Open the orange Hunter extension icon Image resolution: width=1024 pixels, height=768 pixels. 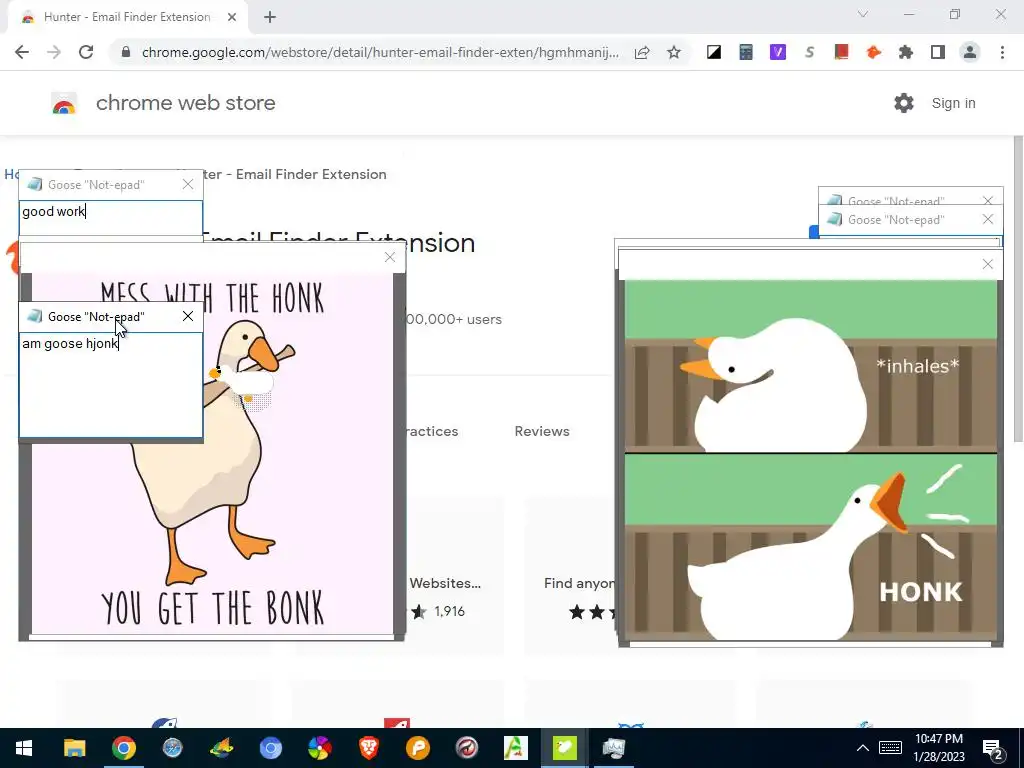pos(874,52)
